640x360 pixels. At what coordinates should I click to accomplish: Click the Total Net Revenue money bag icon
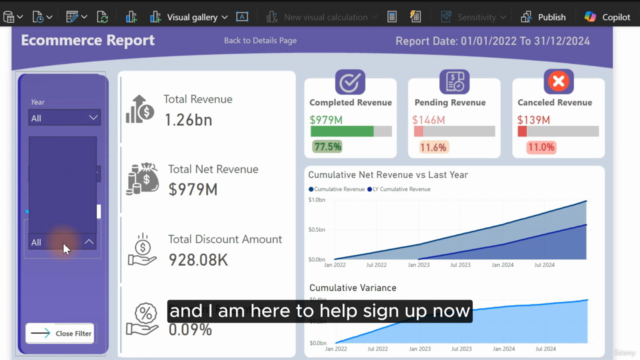click(142, 179)
